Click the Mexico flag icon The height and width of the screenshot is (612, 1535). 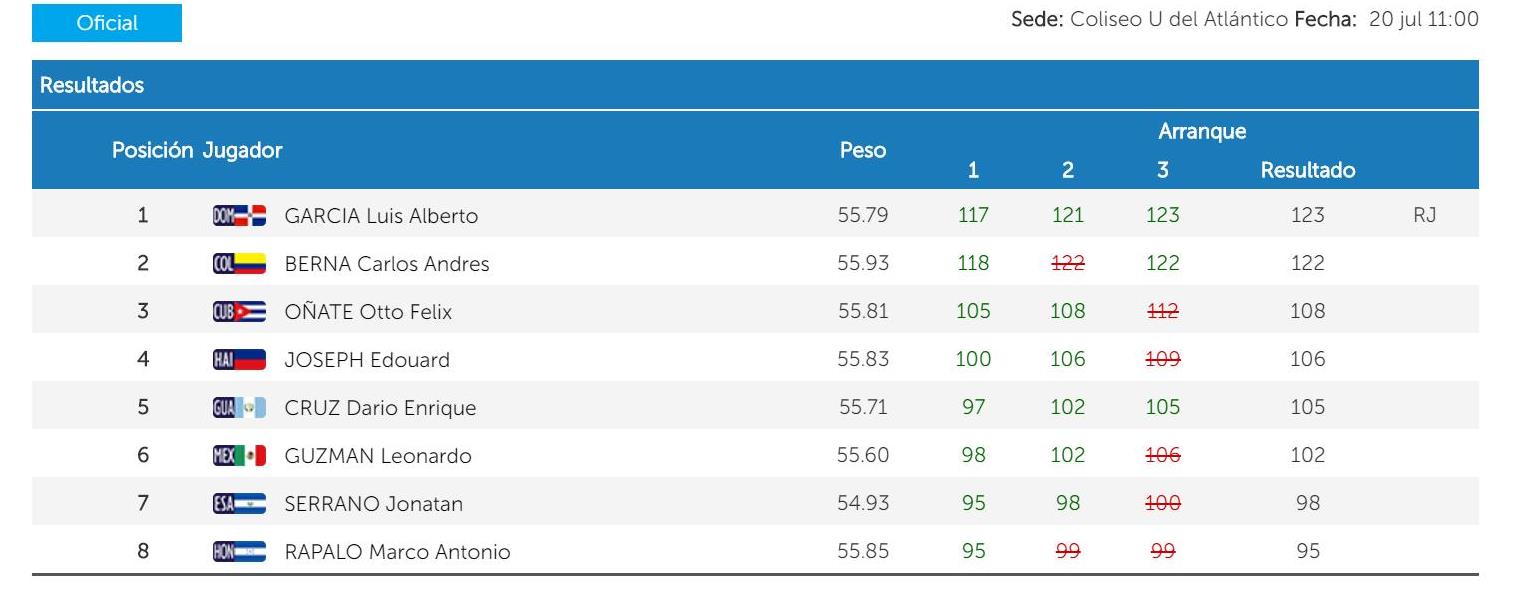coord(240,455)
